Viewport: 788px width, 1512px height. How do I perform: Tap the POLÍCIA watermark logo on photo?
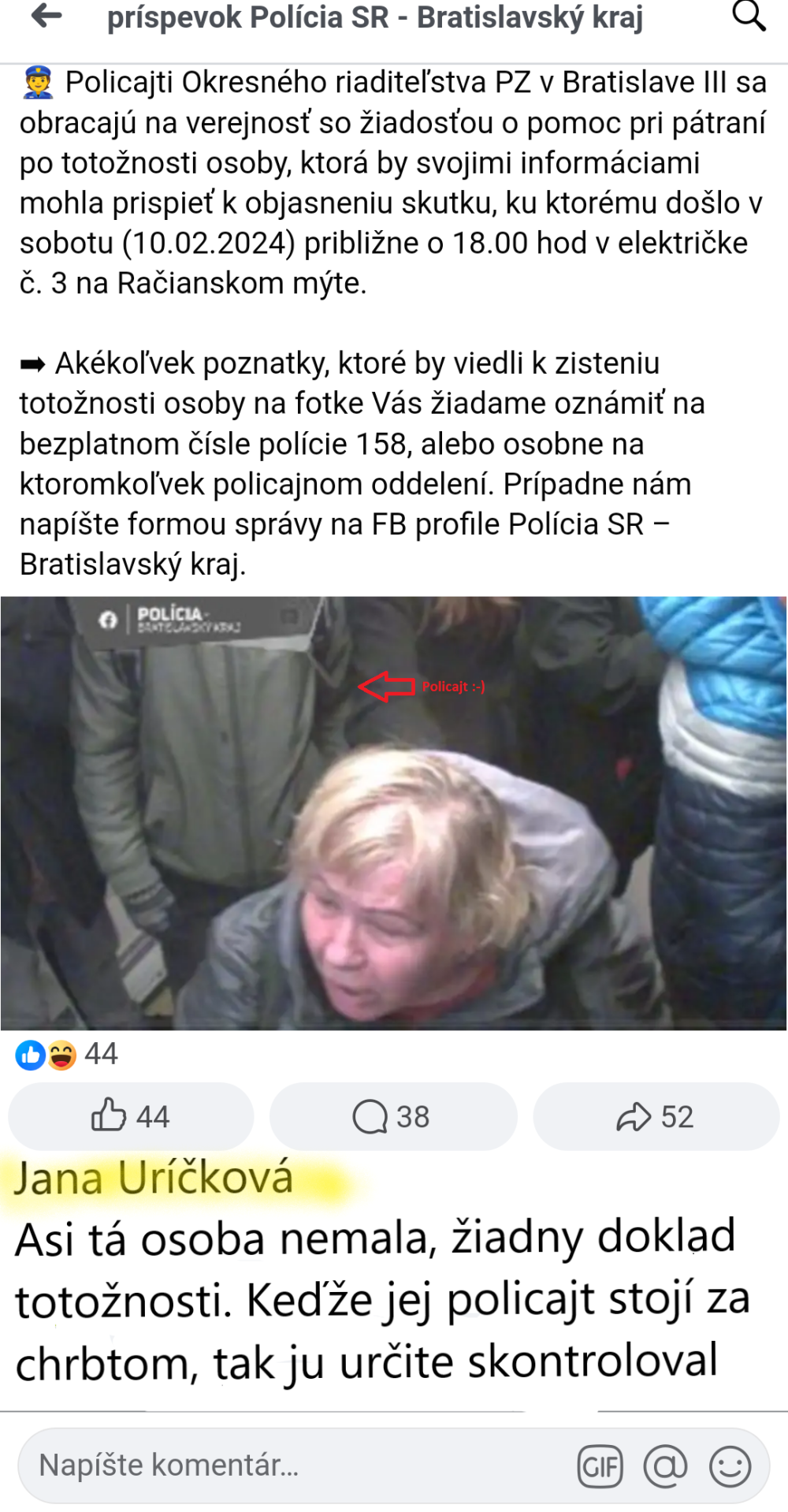(x=169, y=619)
